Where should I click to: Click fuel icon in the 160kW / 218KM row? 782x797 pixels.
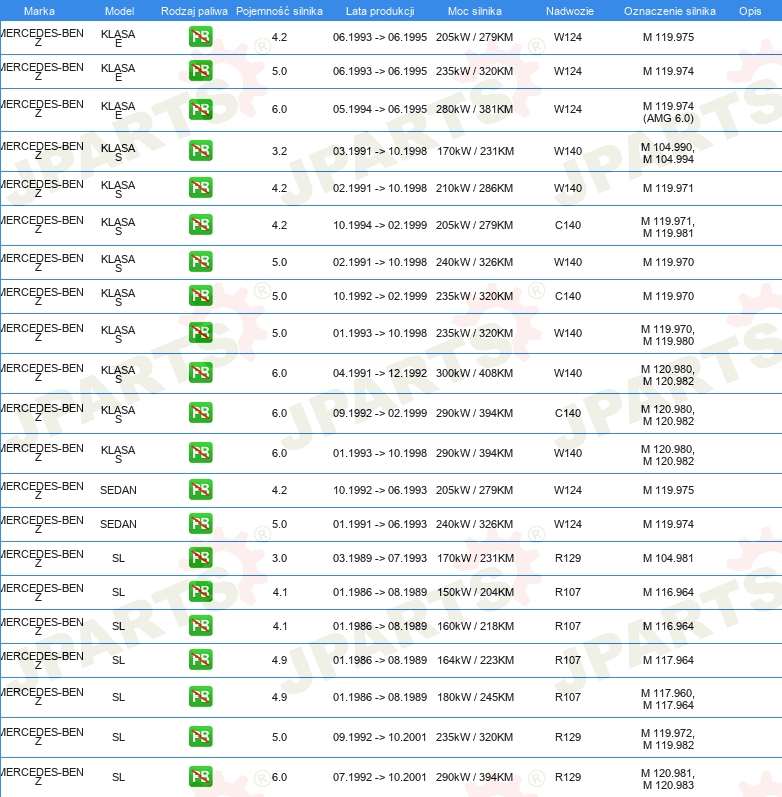(x=200, y=626)
